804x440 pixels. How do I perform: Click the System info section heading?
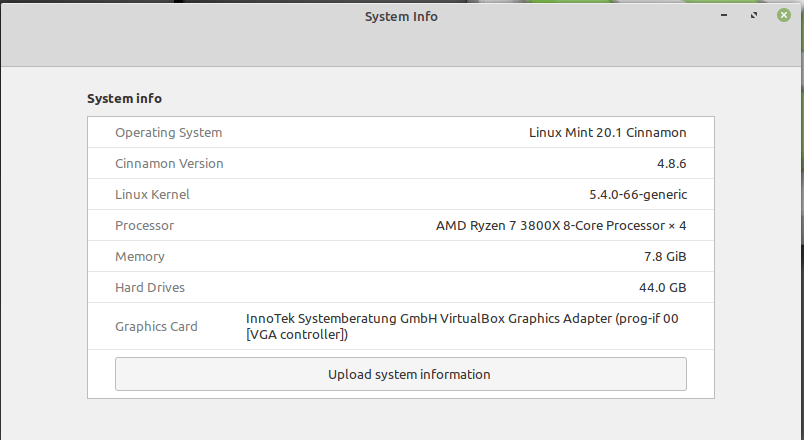tap(124, 98)
